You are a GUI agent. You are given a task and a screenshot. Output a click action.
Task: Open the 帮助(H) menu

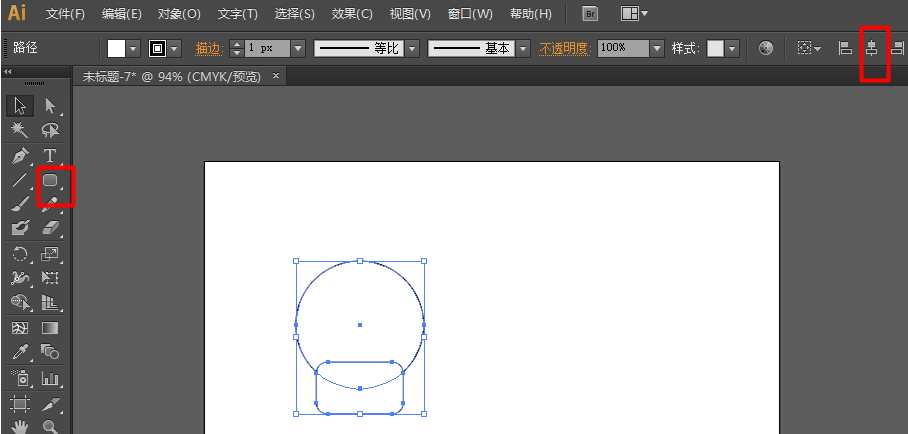point(530,14)
